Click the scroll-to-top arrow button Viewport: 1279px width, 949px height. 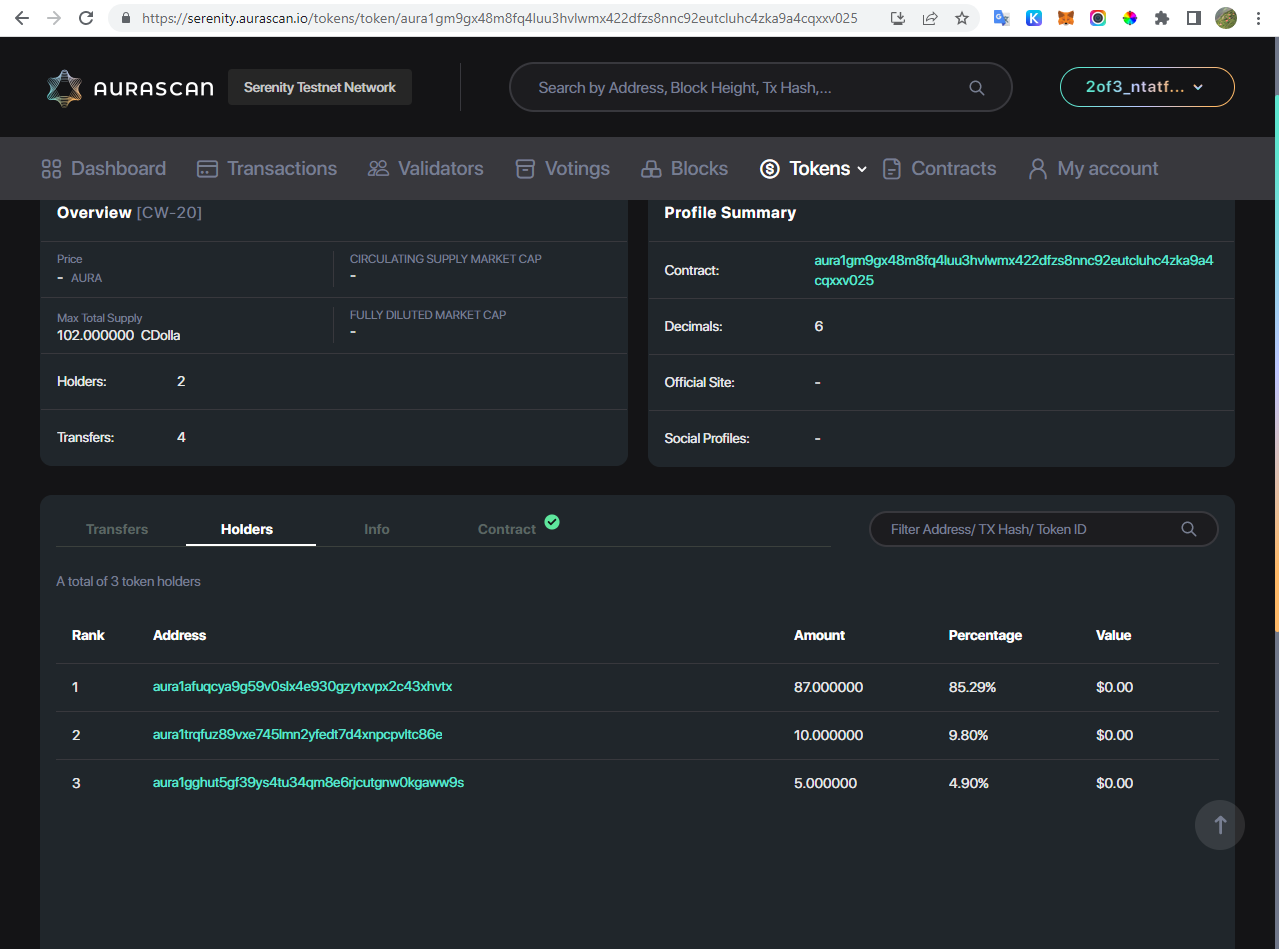(x=1220, y=825)
